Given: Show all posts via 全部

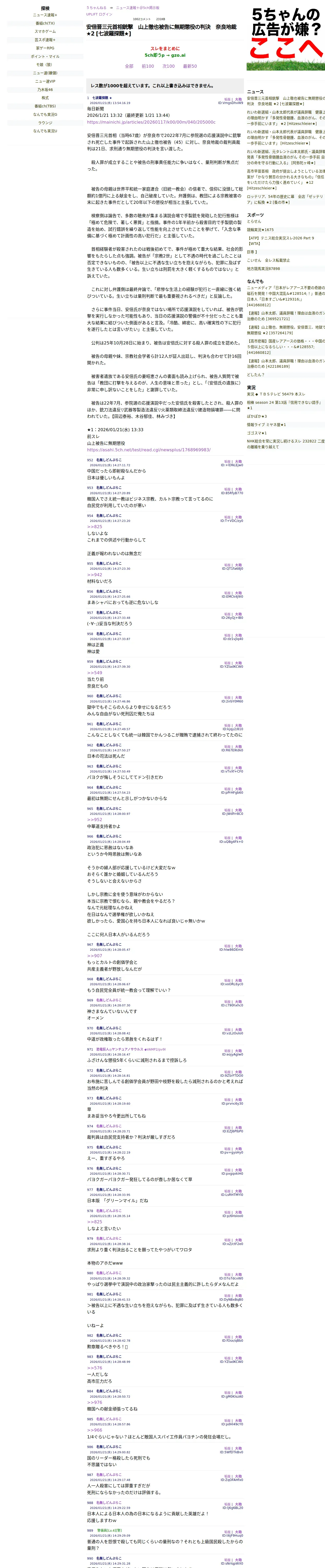Looking at the screenshot, I should click(x=129, y=66).
